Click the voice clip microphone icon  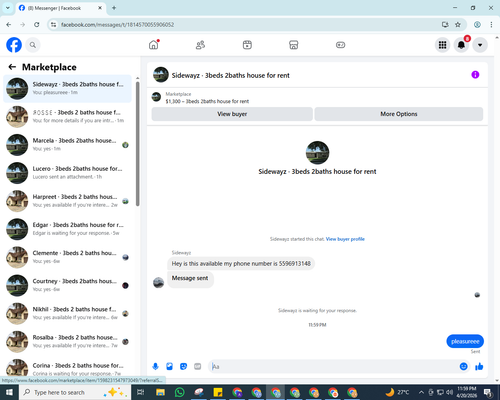pyautogui.click(x=155, y=367)
